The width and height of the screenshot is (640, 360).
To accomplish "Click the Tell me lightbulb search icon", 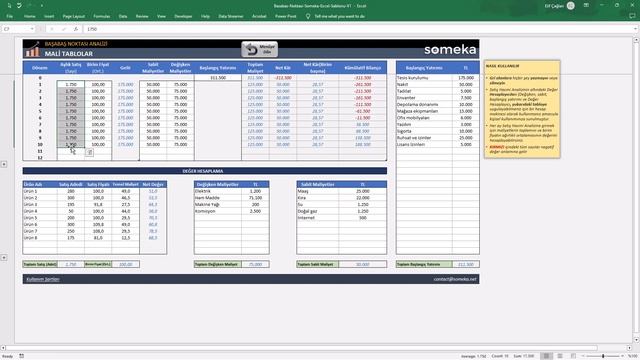I will 308,16.
